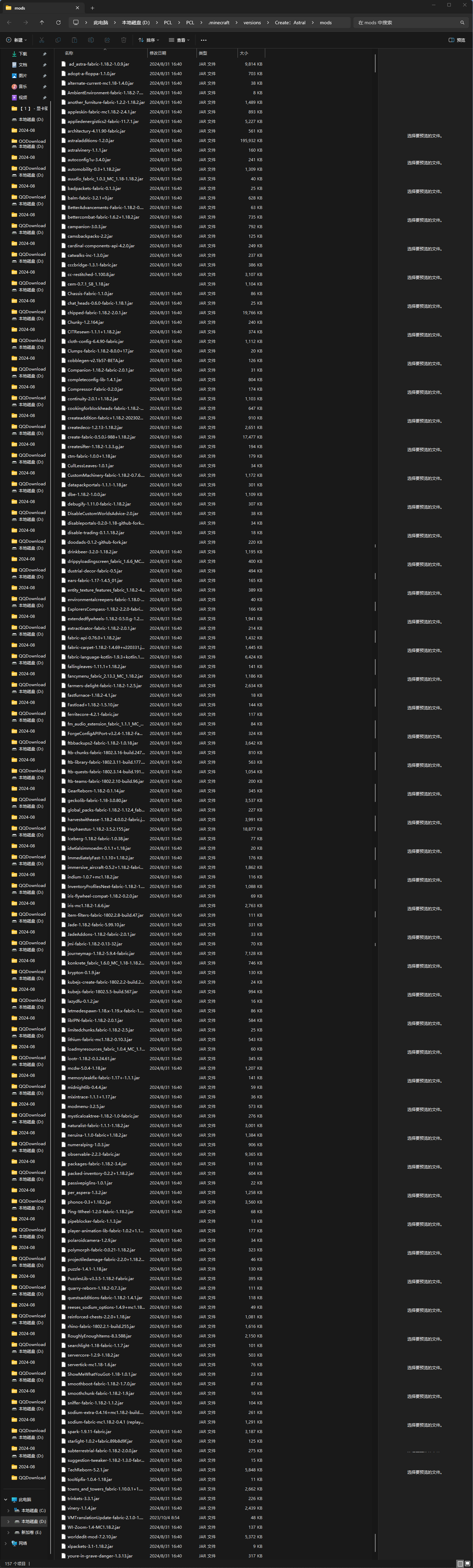Select 网络 in the navigation pane
Viewport: 473px width, 1568px height.
pyautogui.click(x=23, y=1544)
